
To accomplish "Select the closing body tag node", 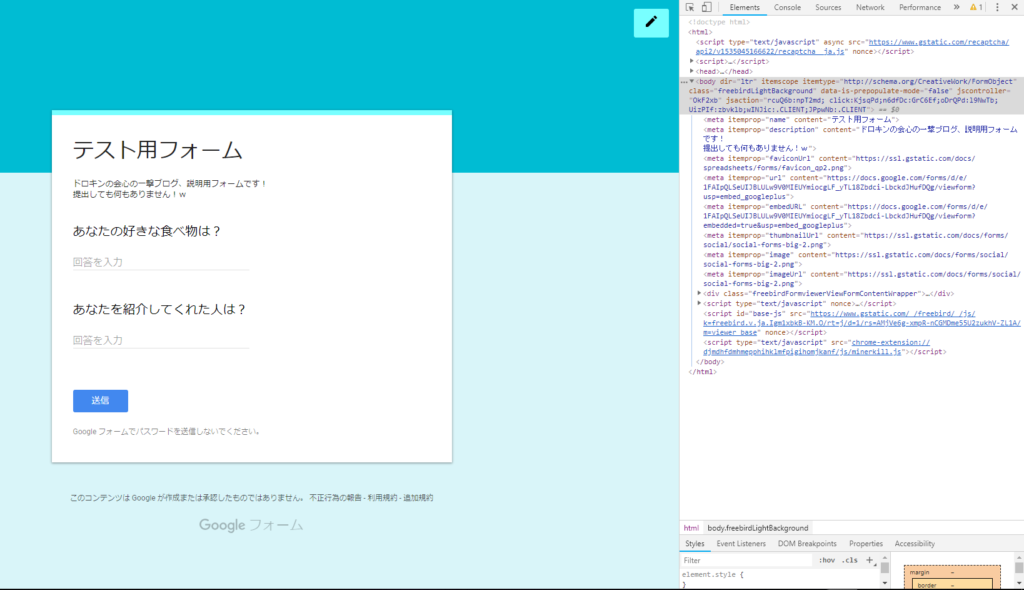I will 710,362.
